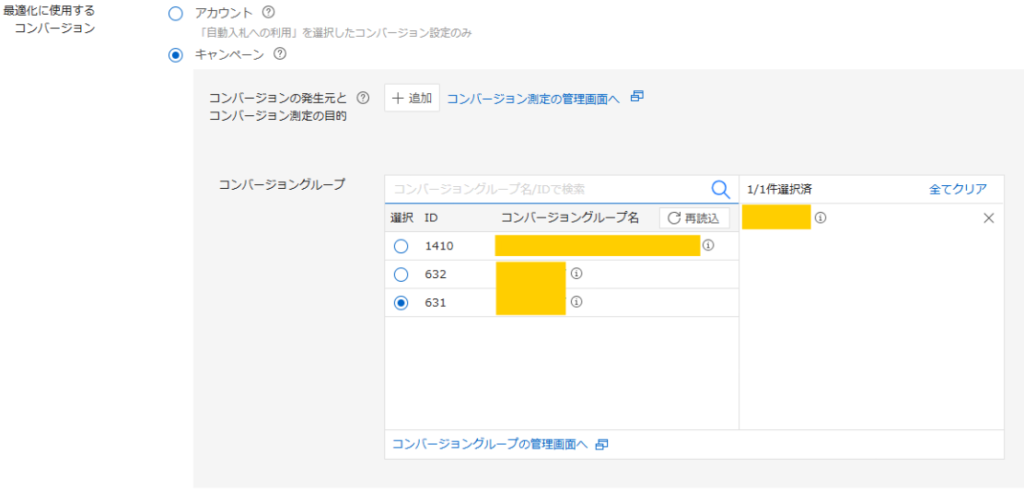Remove the selected conversion group with X
This screenshot has width=1024, height=491.
[x=989, y=218]
